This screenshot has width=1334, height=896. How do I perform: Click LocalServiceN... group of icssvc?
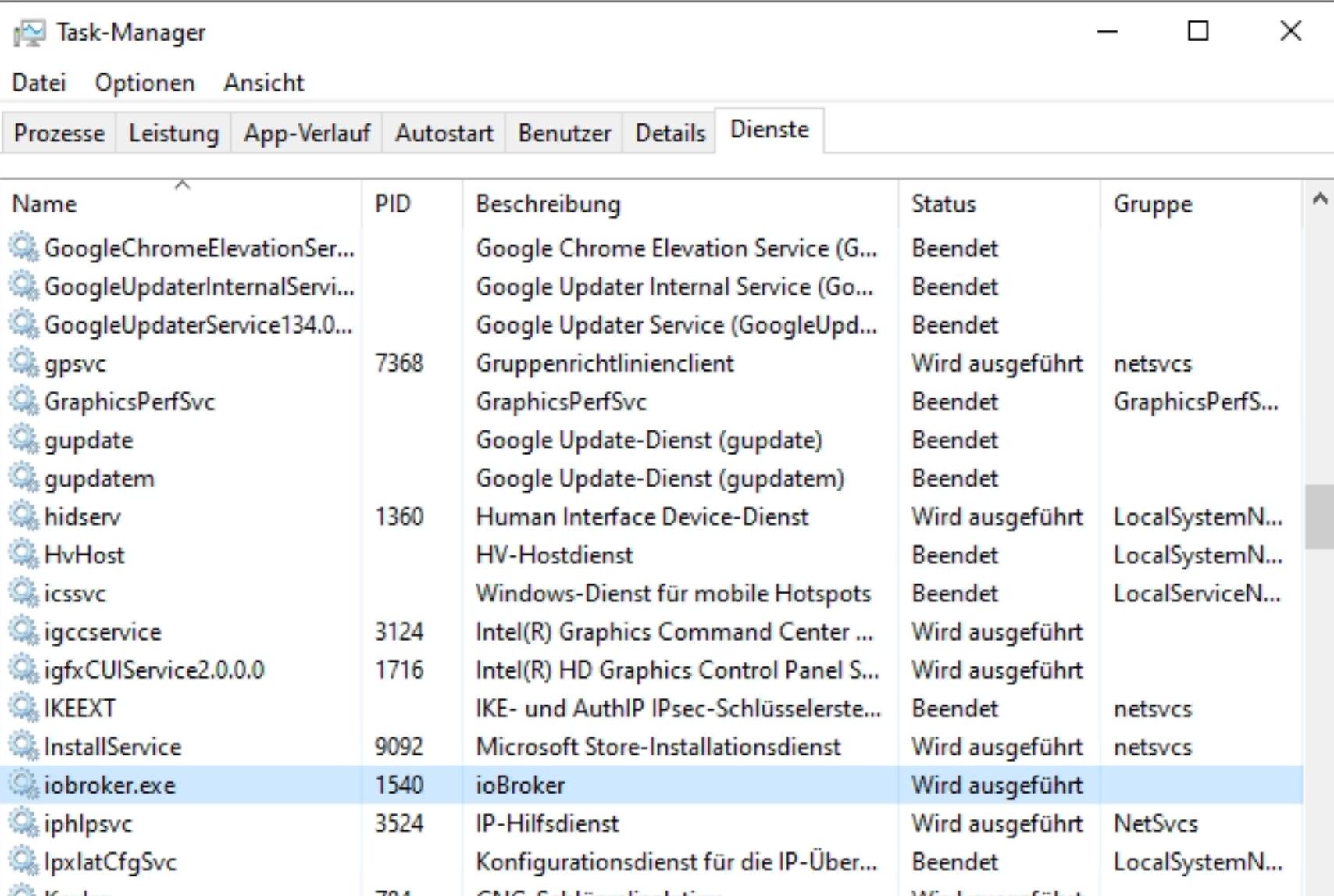(x=1197, y=593)
